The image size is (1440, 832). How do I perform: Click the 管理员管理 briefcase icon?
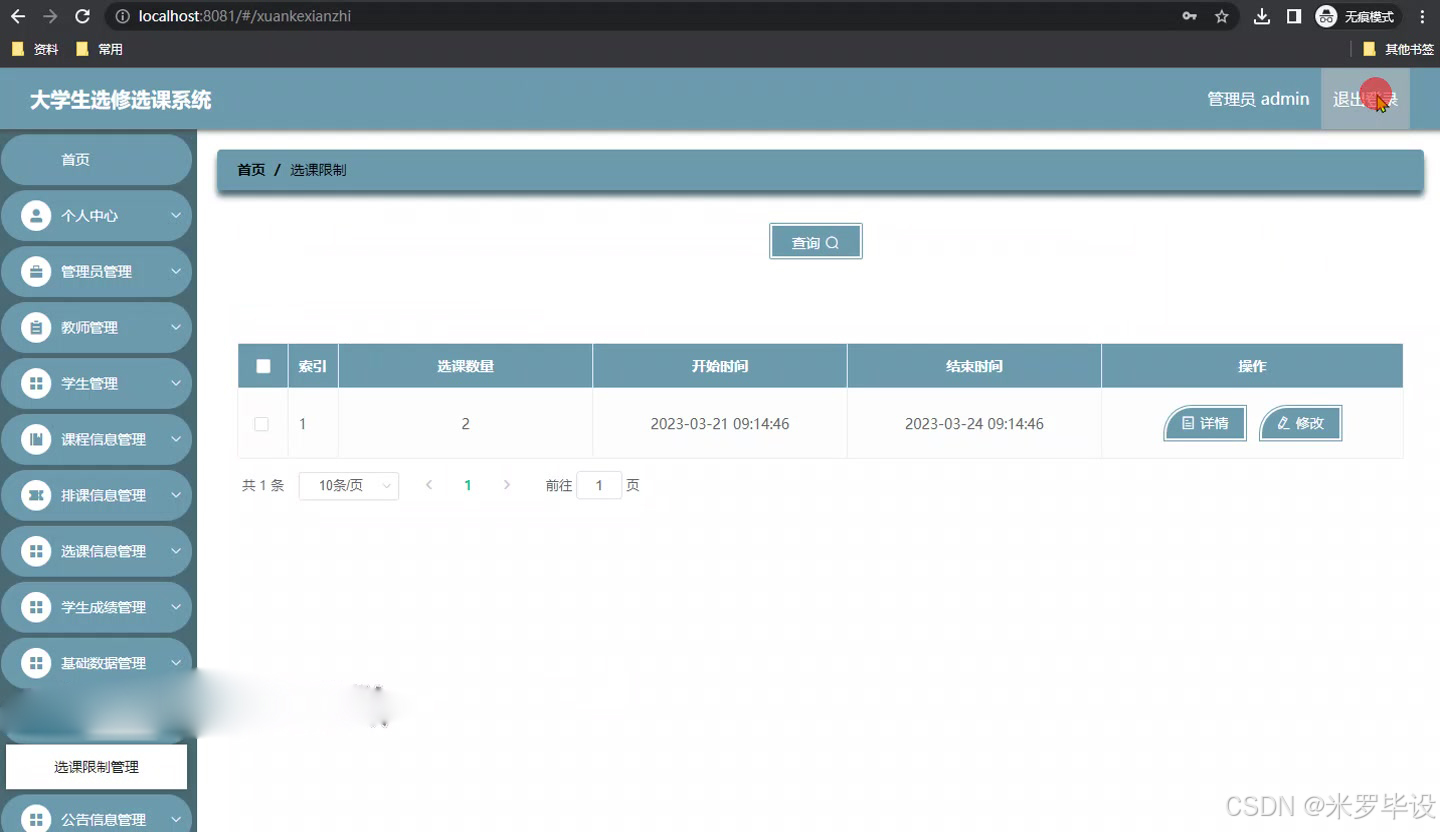point(36,271)
